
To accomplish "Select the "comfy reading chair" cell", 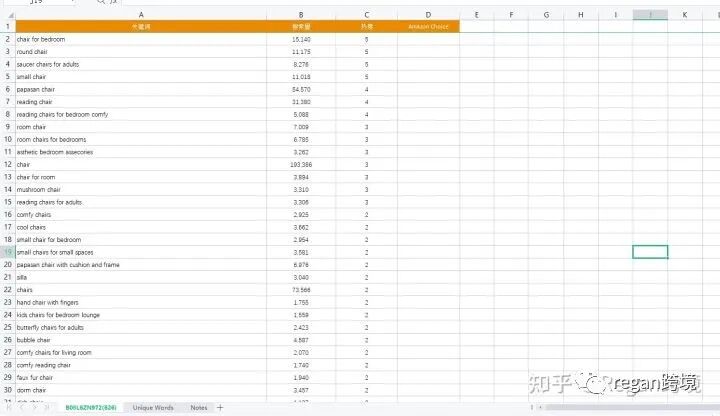I will [141, 365].
